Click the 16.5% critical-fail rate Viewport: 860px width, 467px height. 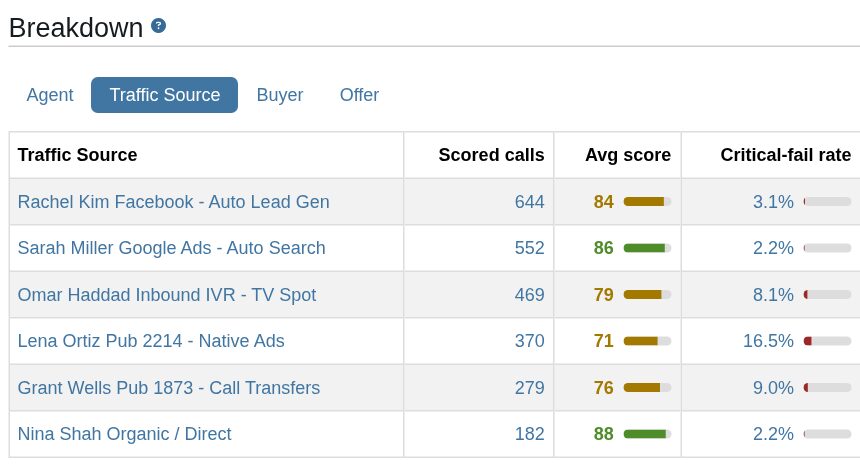point(768,341)
